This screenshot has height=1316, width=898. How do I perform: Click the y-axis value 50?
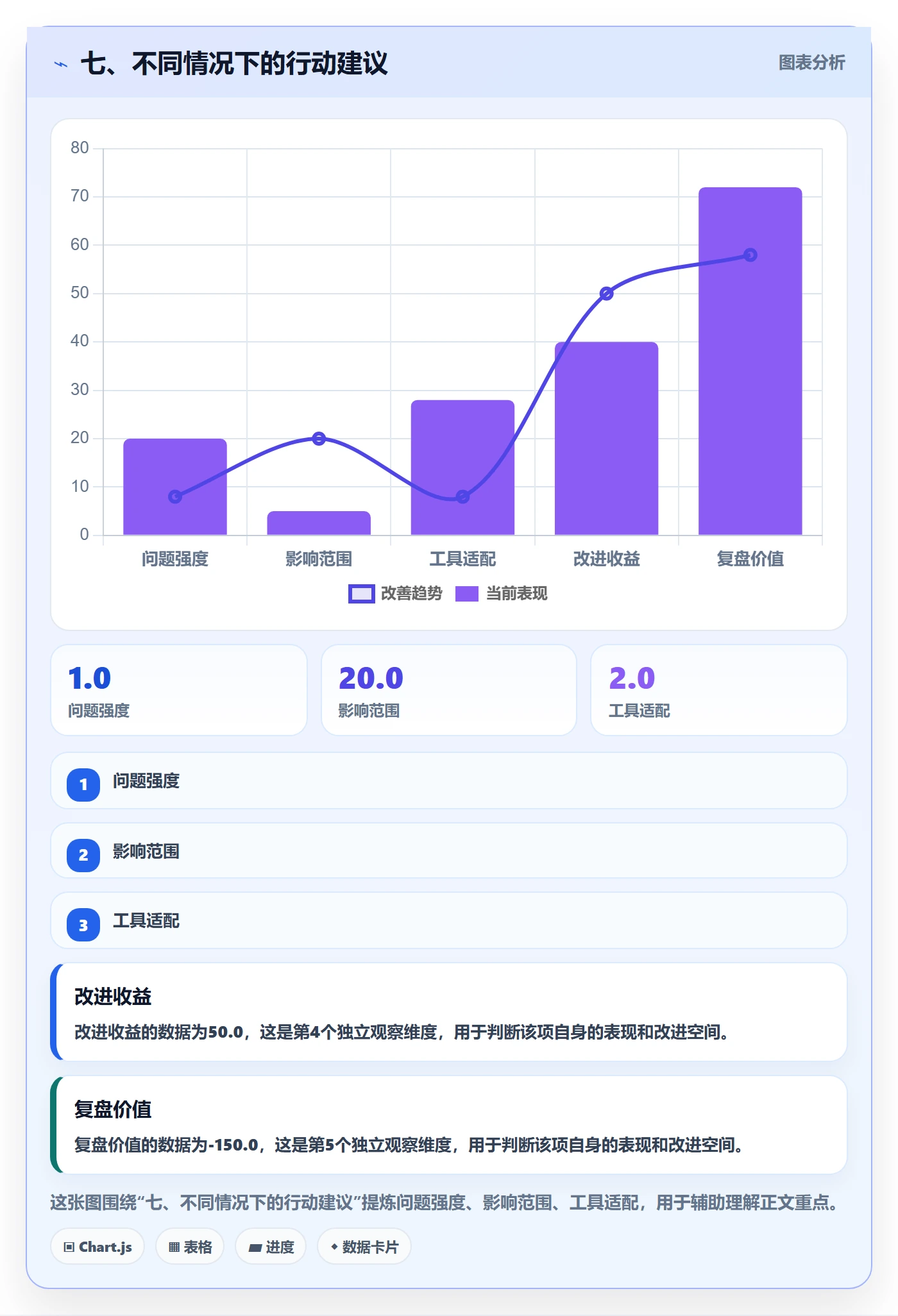click(80, 293)
